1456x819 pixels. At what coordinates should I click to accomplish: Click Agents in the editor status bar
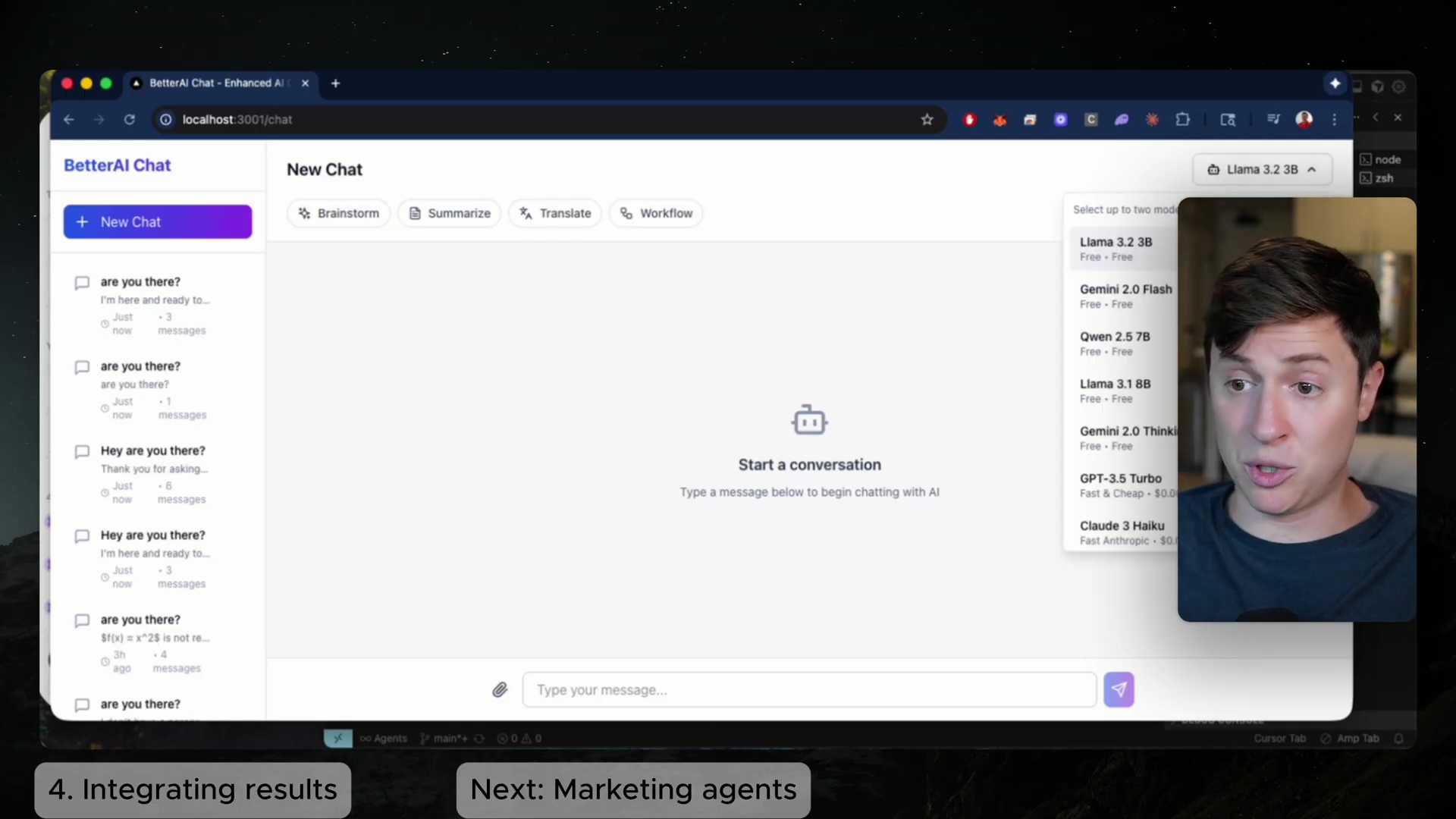click(x=384, y=738)
